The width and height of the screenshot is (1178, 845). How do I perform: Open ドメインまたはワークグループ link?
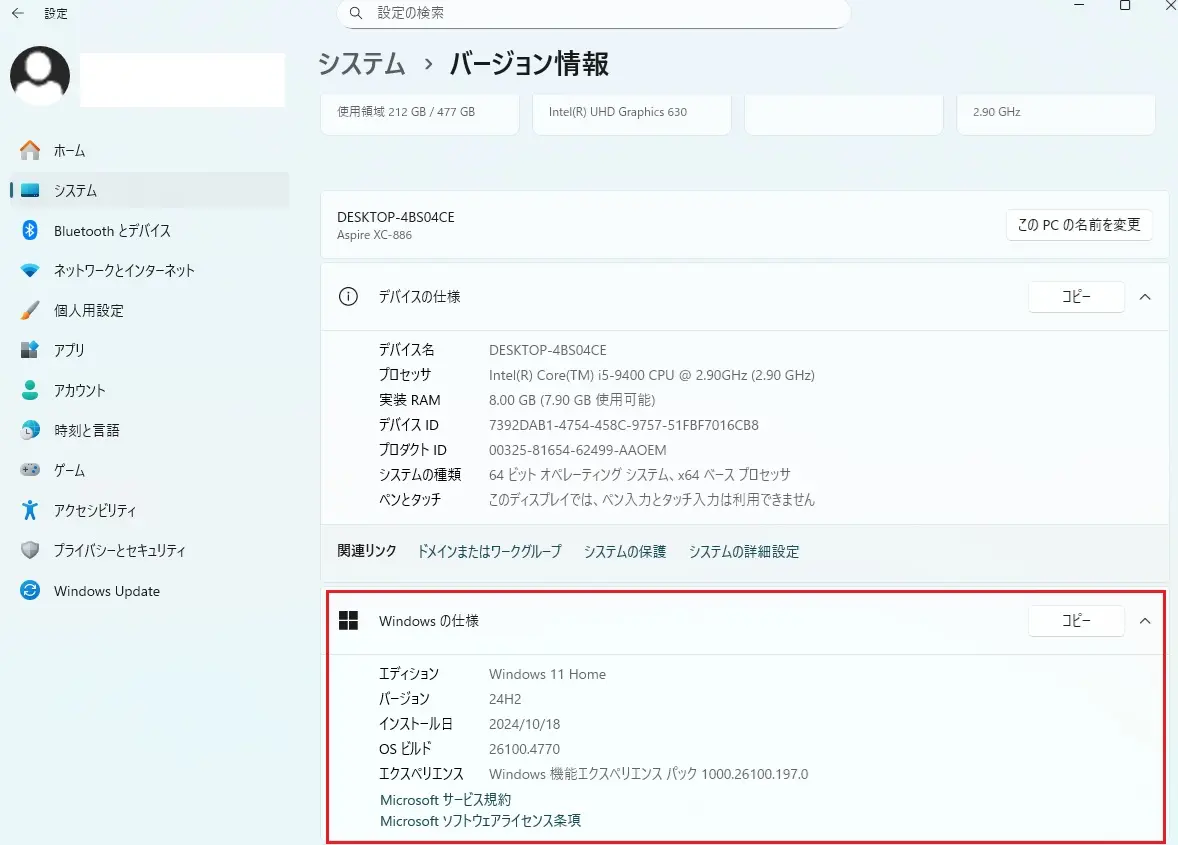click(x=489, y=551)
